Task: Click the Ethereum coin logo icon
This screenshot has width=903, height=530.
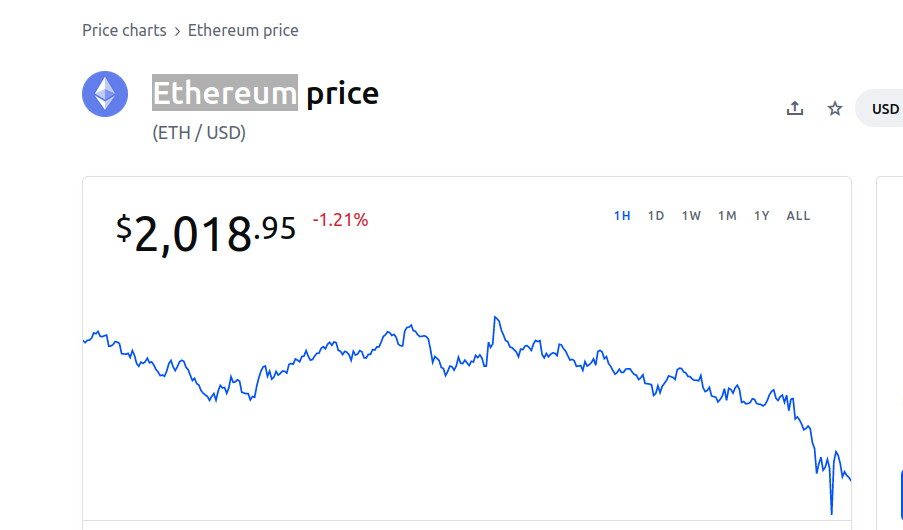Action: point(105,94)
